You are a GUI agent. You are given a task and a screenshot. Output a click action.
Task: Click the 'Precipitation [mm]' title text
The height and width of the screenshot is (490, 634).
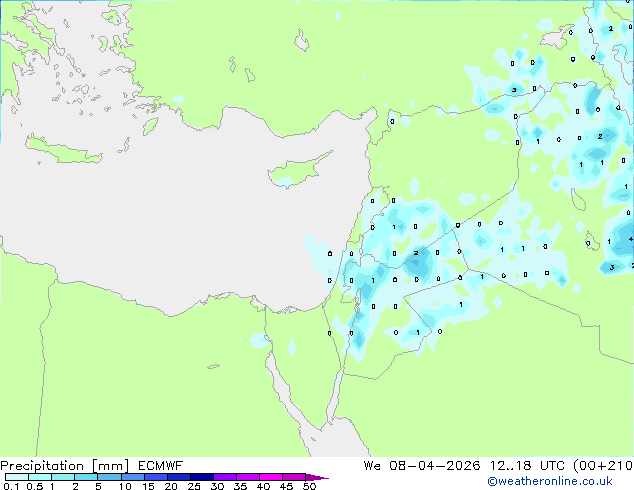tap(65, 466)
